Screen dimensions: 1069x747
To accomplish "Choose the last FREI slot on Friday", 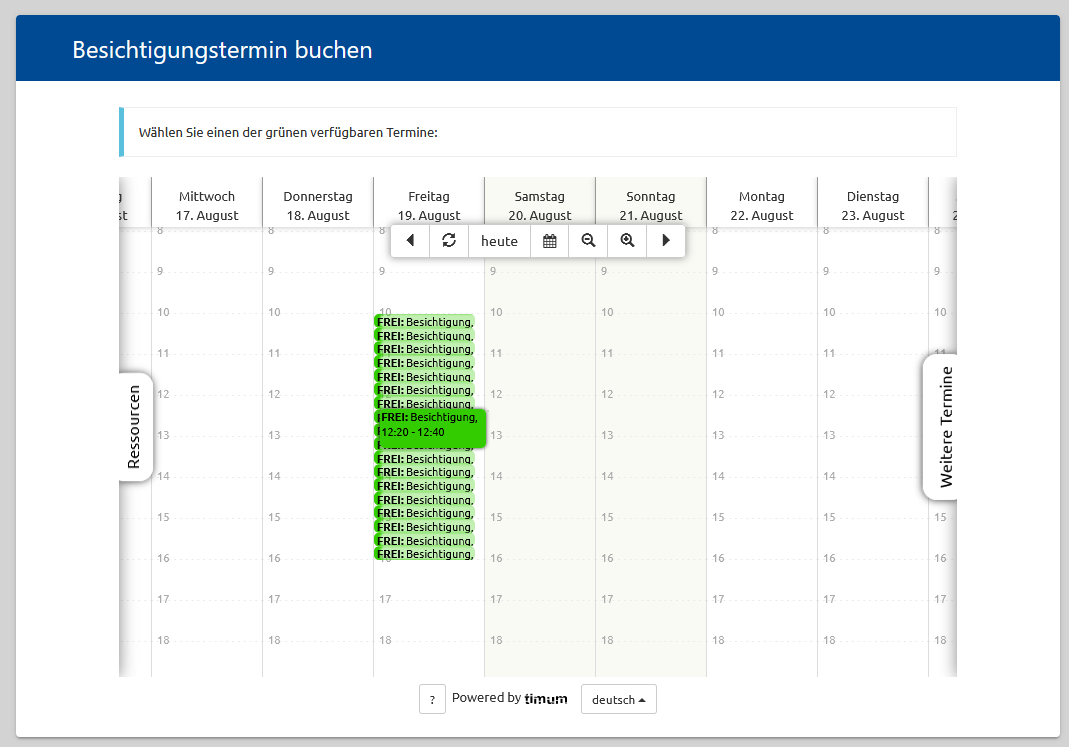I will (424, 554).
